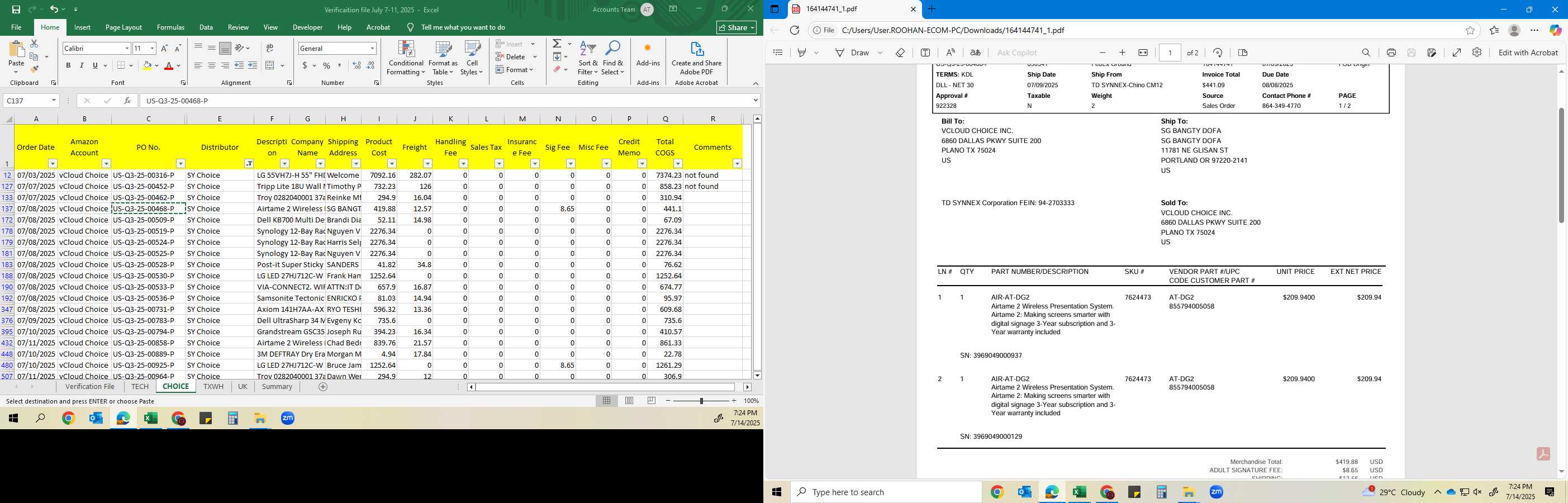
Task: Click the Rotate icon in PDF toolbar
Action: (x=1218, y=53)
